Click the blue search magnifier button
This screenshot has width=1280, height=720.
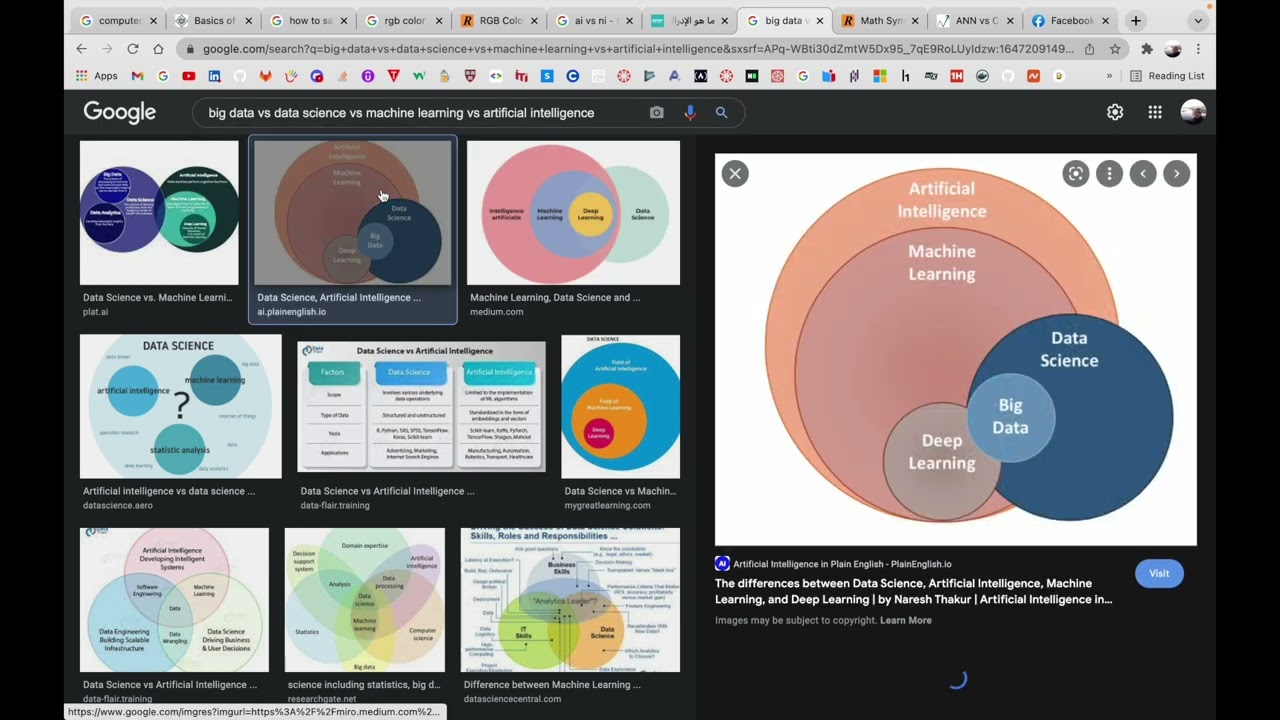tap(721, 113)
